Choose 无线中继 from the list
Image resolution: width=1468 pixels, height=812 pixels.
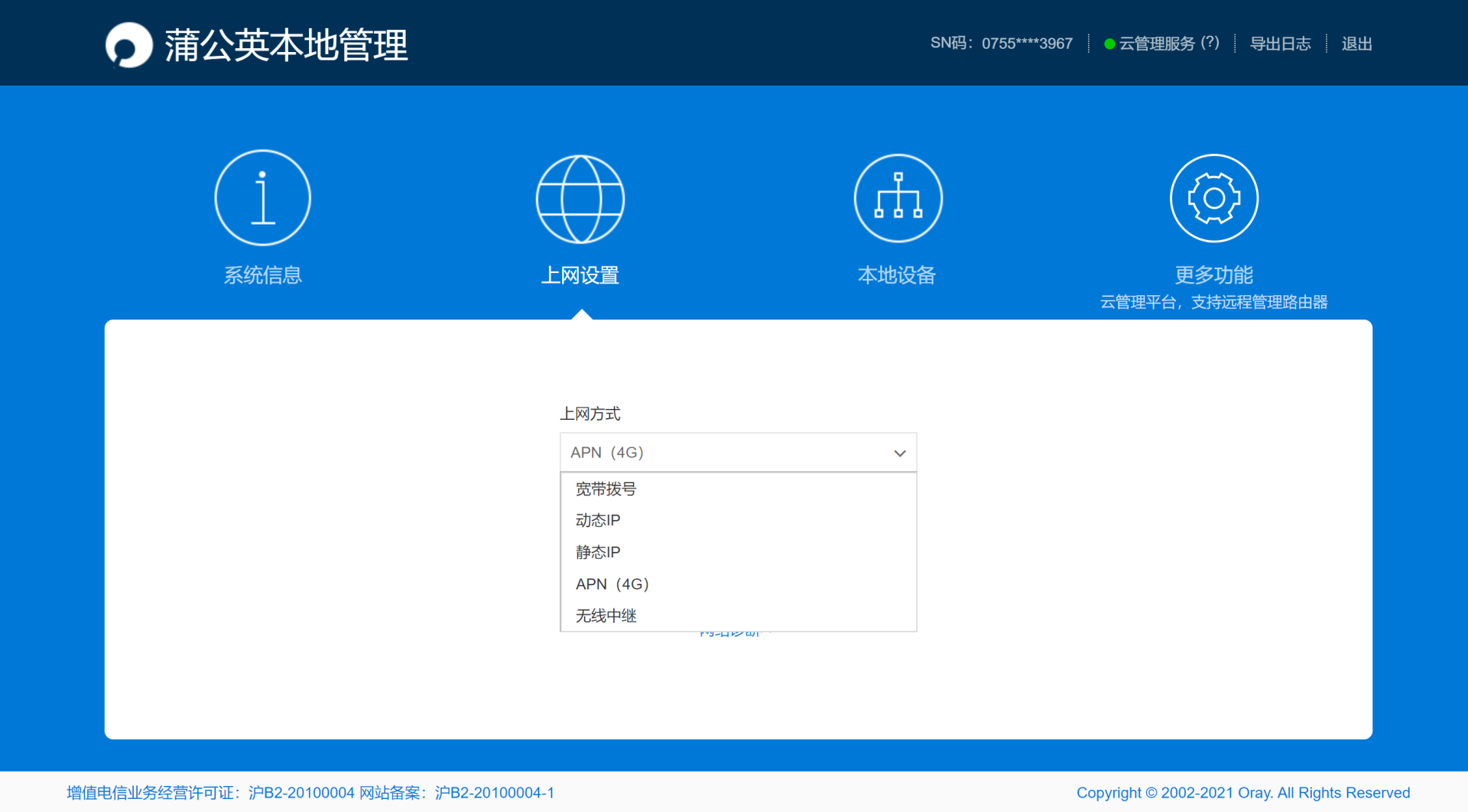pyautogui.click(x=738, y=615)
